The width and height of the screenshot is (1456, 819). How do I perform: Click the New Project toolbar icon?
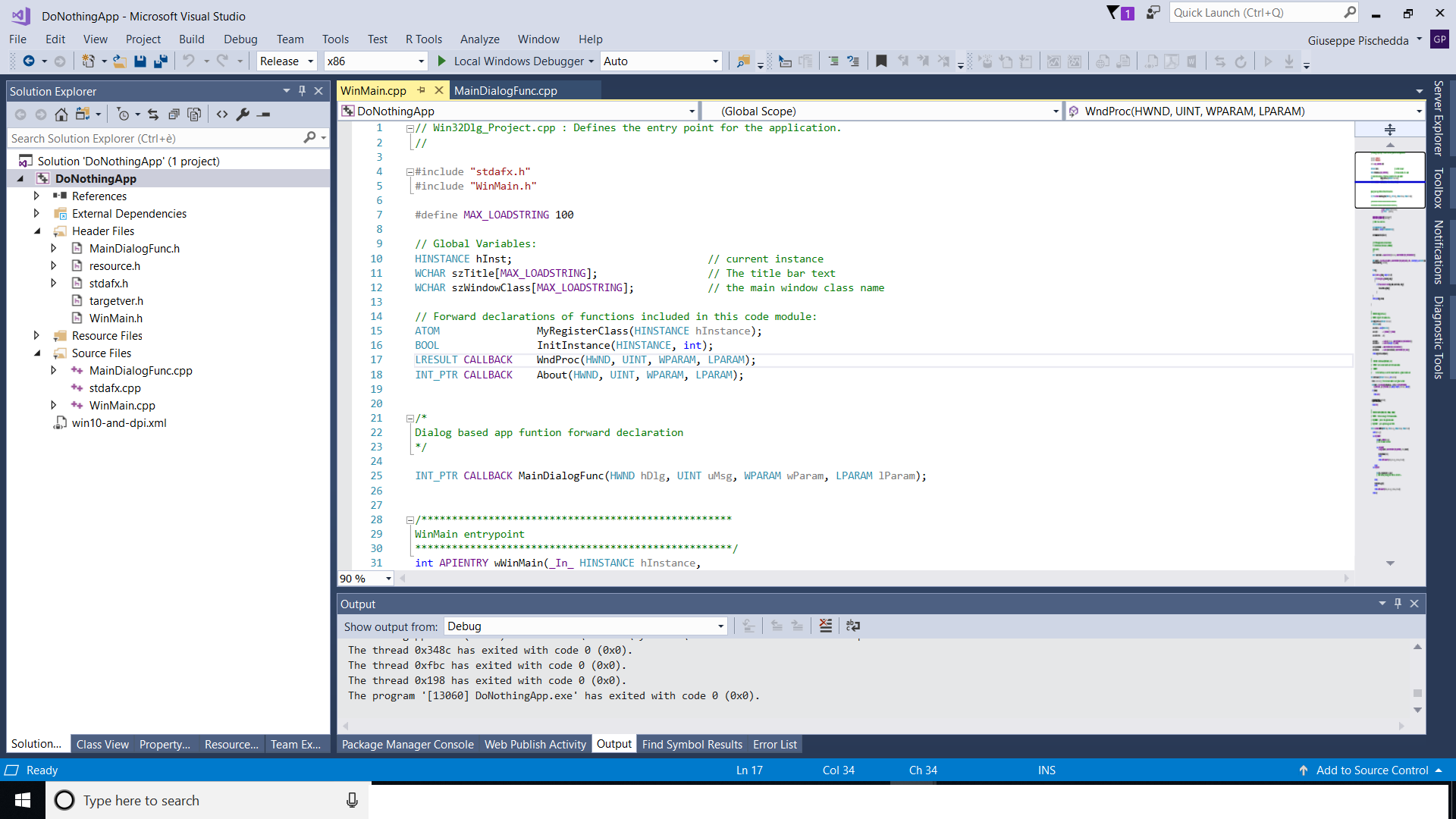point(89,61)
